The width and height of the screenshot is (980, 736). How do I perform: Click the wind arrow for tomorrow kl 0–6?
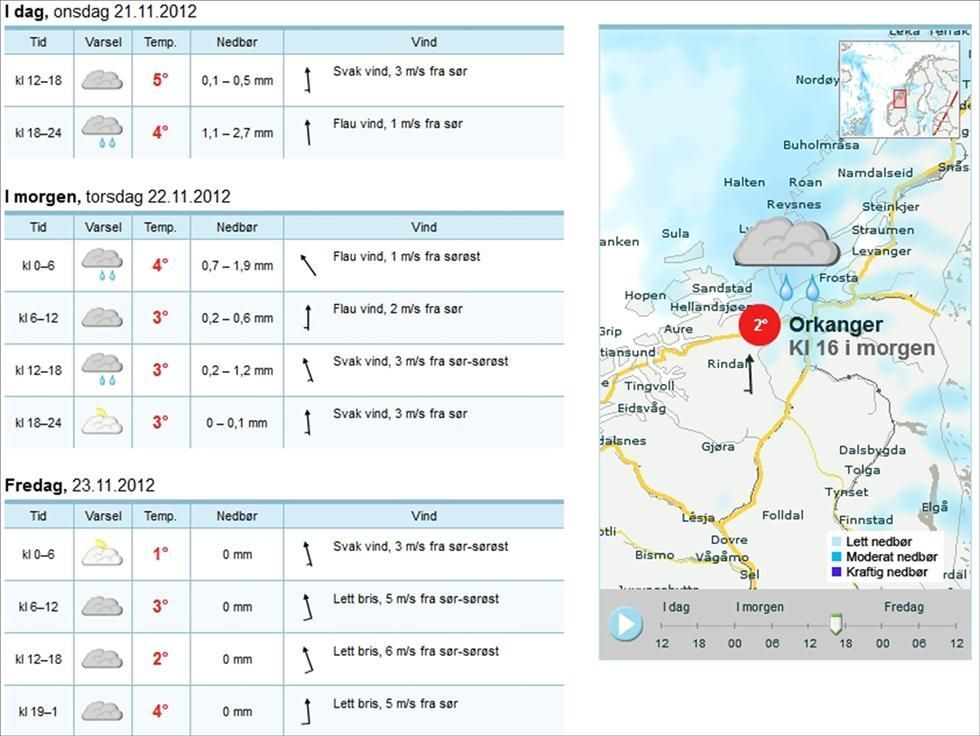[308, 265]
